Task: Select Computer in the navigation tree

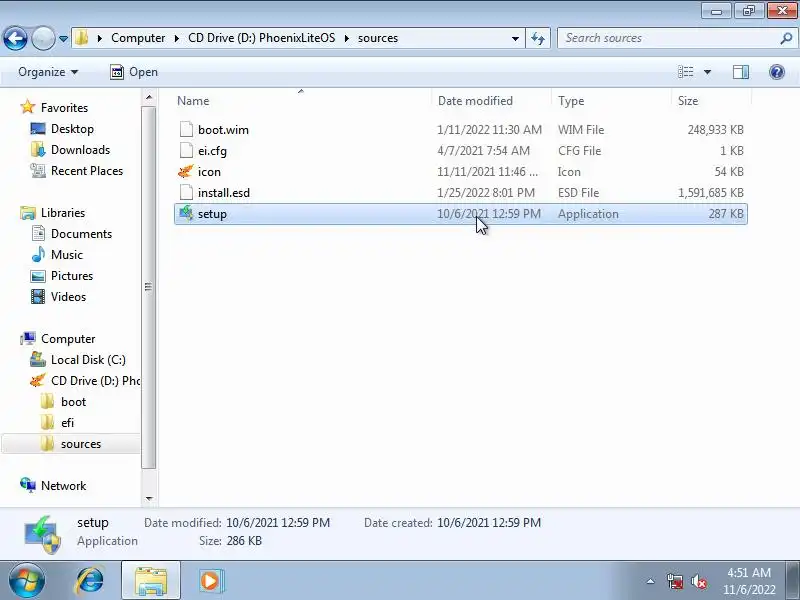Action: point(68,339)
